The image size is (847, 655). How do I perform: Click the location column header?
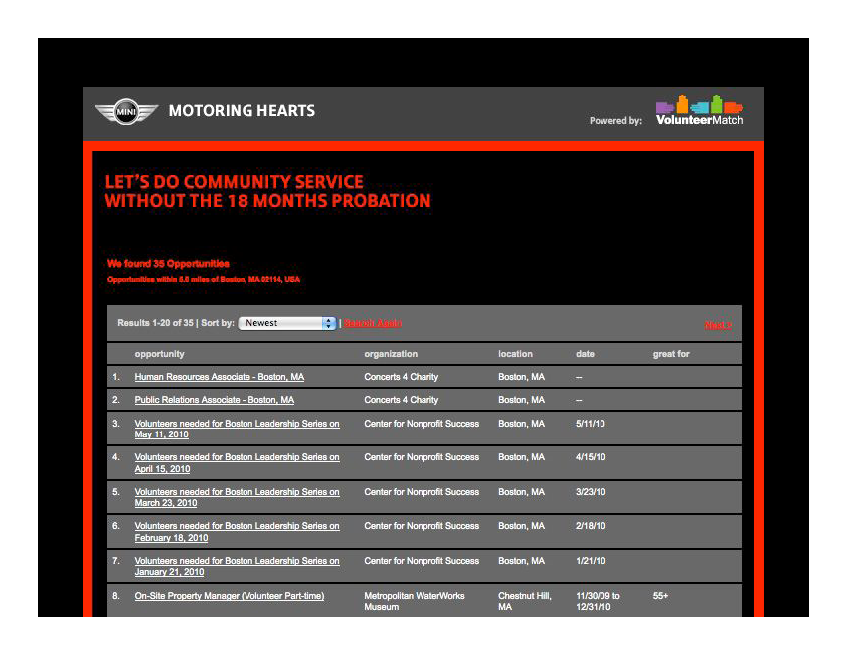tap(515, 354)
